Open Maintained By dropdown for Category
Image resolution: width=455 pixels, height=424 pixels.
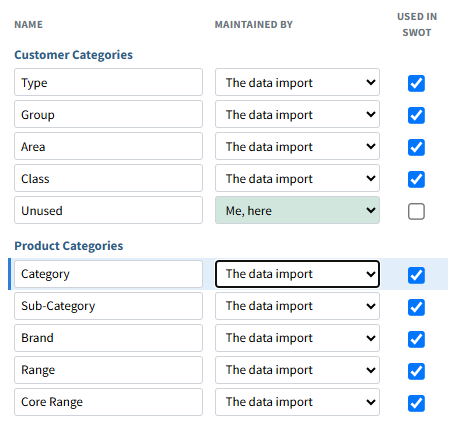[x=297, y=274]
